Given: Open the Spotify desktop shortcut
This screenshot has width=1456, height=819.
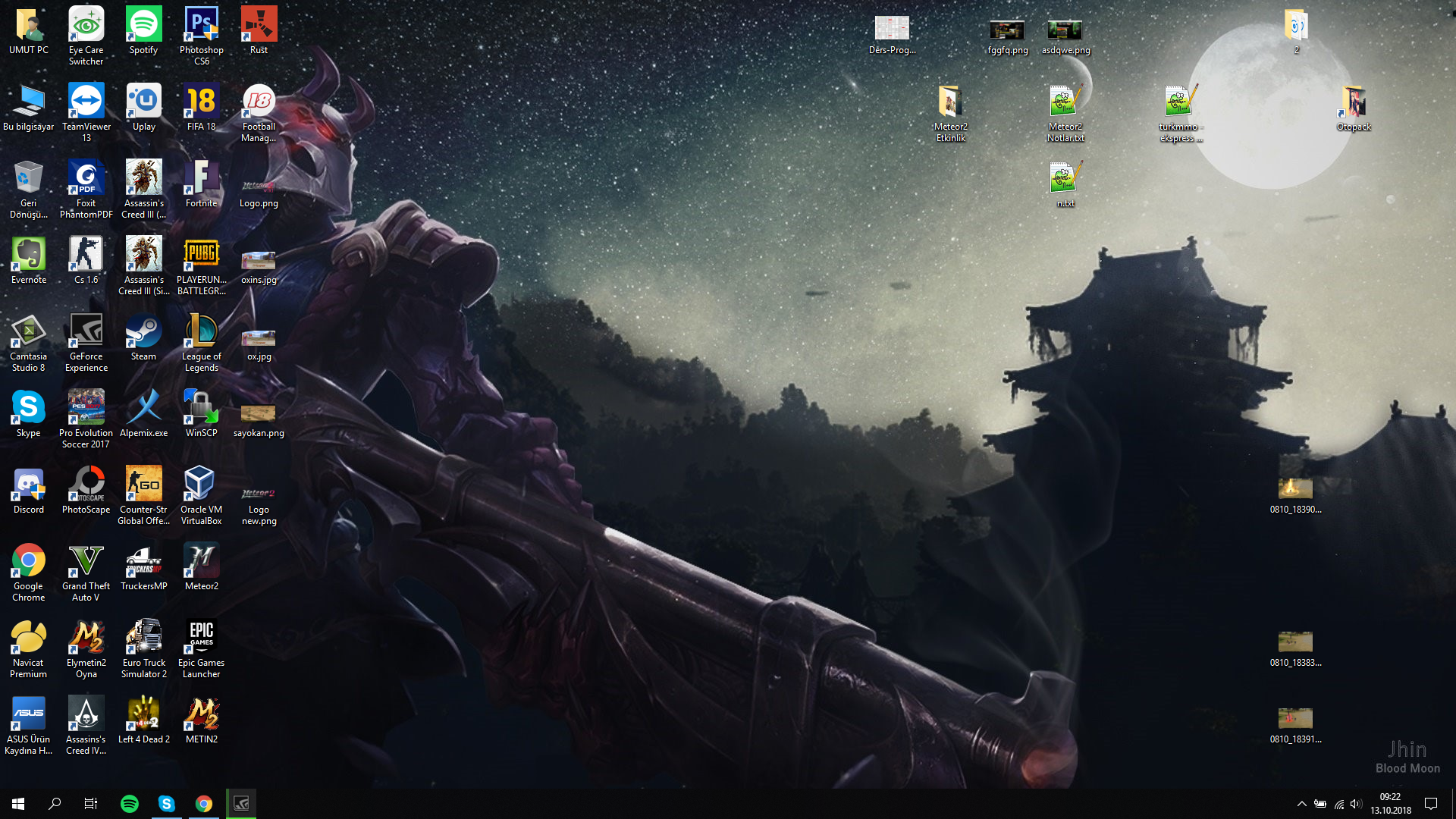Looking at the screenshot, I should 143,30.
